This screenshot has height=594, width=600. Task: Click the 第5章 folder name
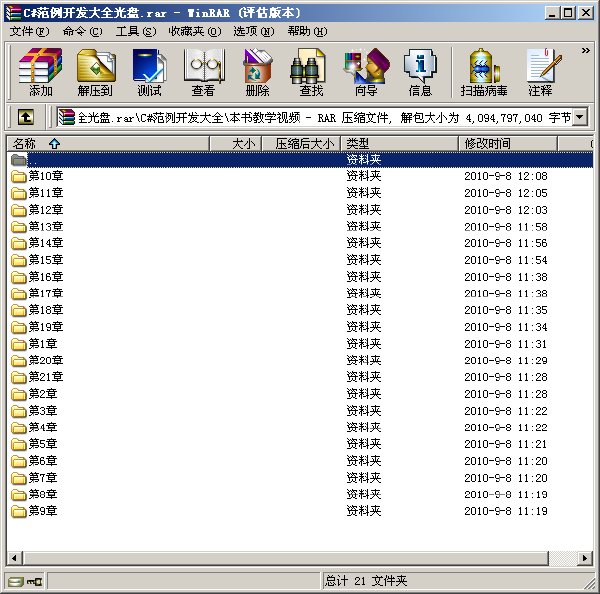pos(43,444)
